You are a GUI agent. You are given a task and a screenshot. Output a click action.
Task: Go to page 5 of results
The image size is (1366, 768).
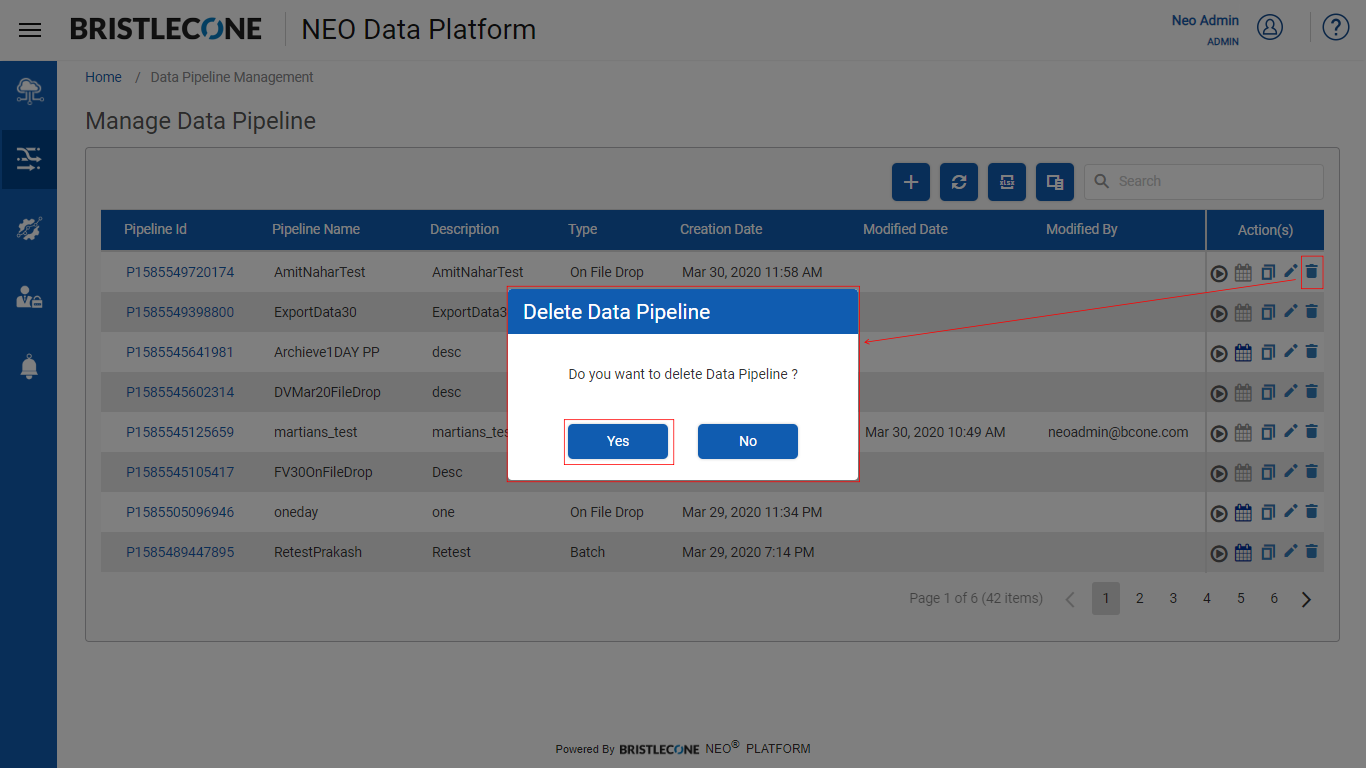click(1241, 598)
